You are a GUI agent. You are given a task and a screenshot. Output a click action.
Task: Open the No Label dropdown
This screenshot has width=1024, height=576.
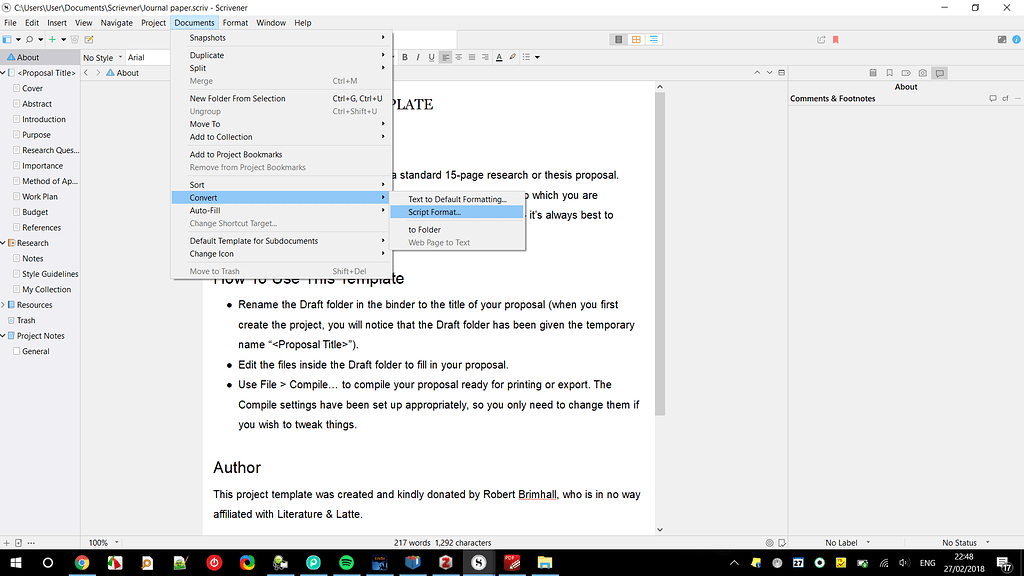pyautogui.click(x=847, y=543)
